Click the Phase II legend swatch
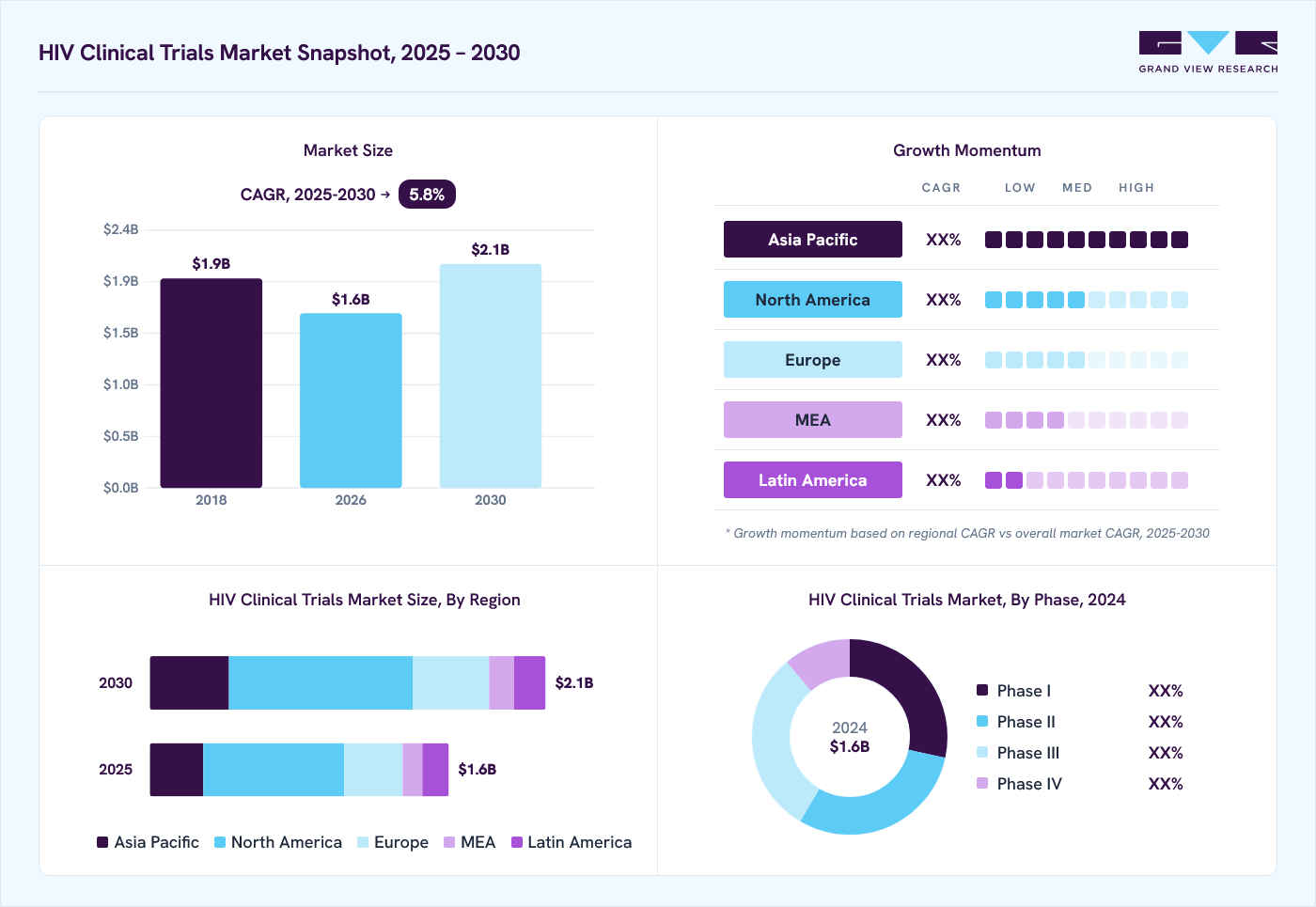 click(982, 721)
